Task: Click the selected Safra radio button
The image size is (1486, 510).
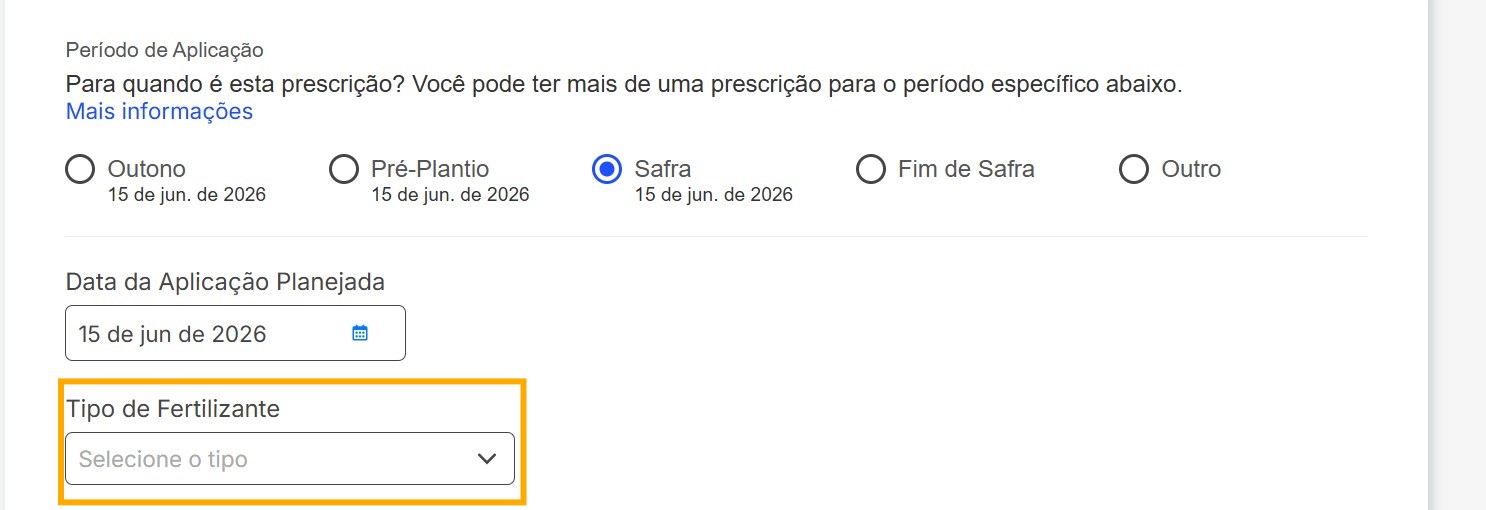Action: (x=607, y=170)
